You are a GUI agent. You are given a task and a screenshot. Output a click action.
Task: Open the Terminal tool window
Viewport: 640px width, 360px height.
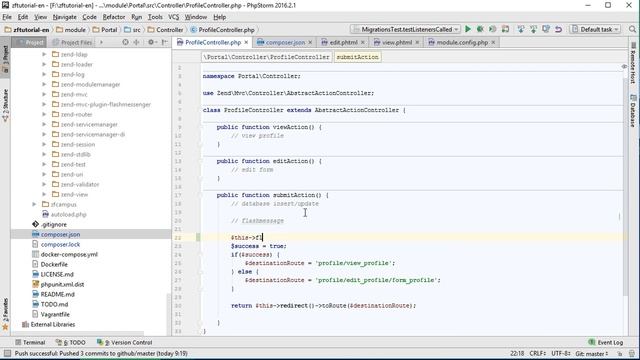(x=30, y=342)
